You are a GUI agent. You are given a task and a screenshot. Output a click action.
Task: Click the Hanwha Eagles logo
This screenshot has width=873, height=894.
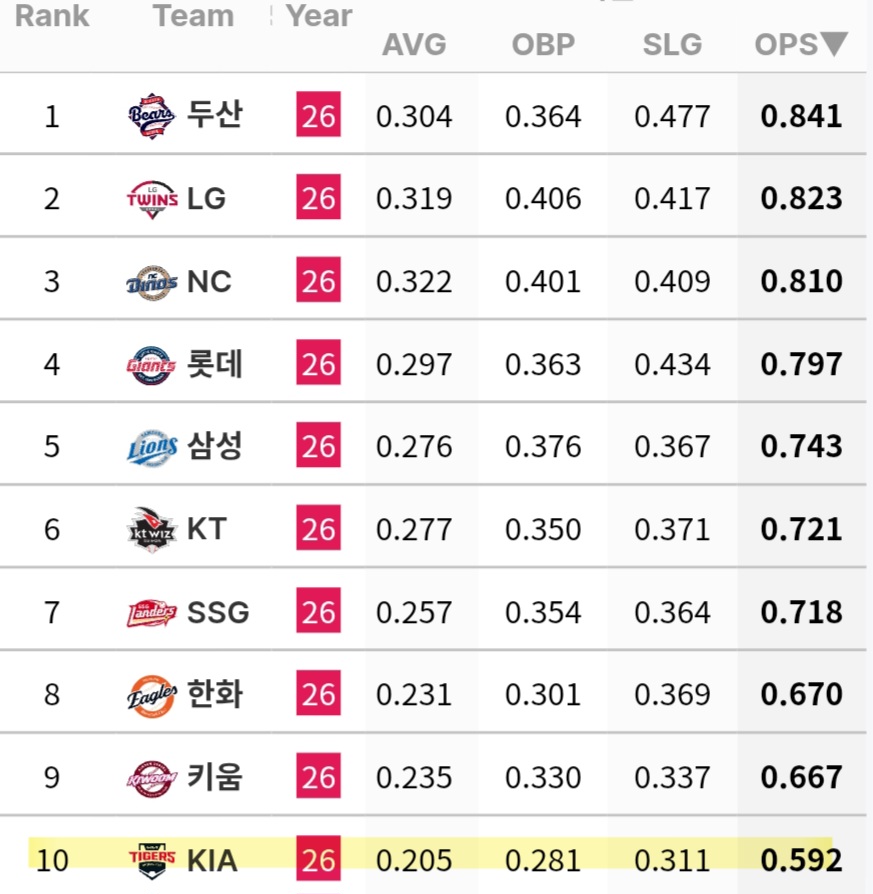(152, 696)
